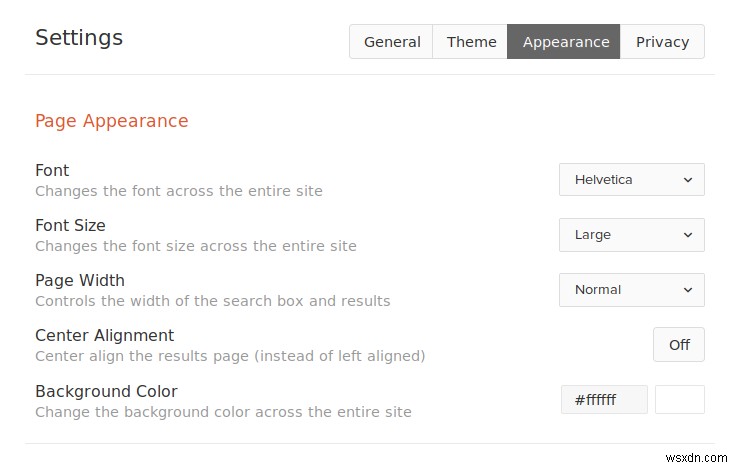Click the chevron arrow beside Normal

[x=688, y=290]
